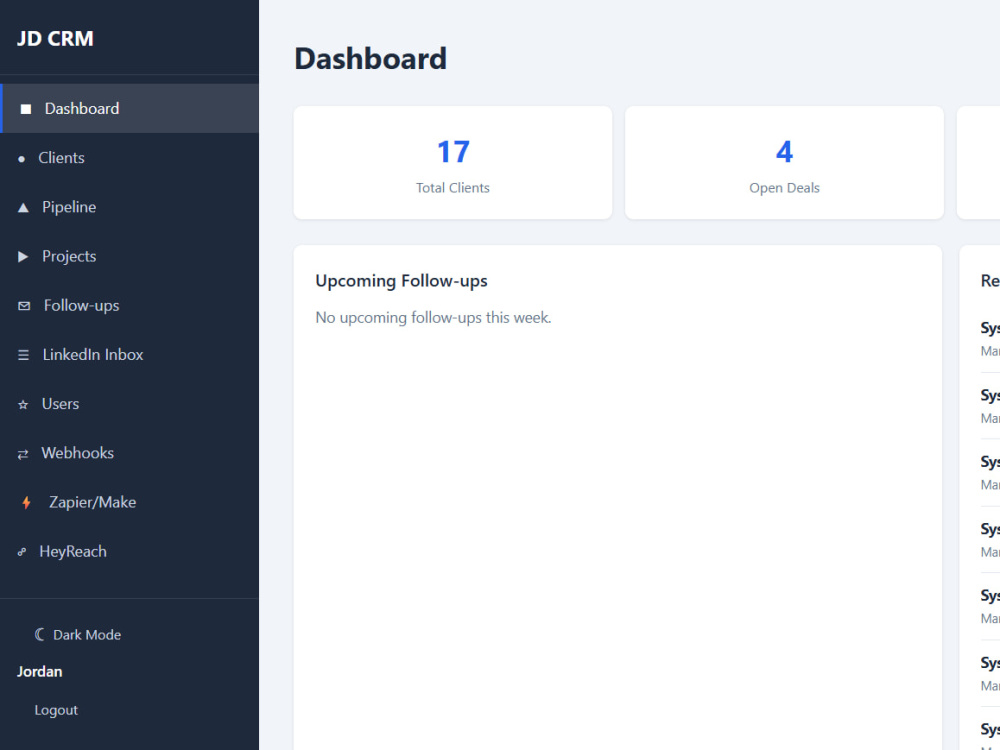This screenshot has width=1000, height=750.
Task: Click the Pipeline triangle icon
Action: [x=24, y=207]
